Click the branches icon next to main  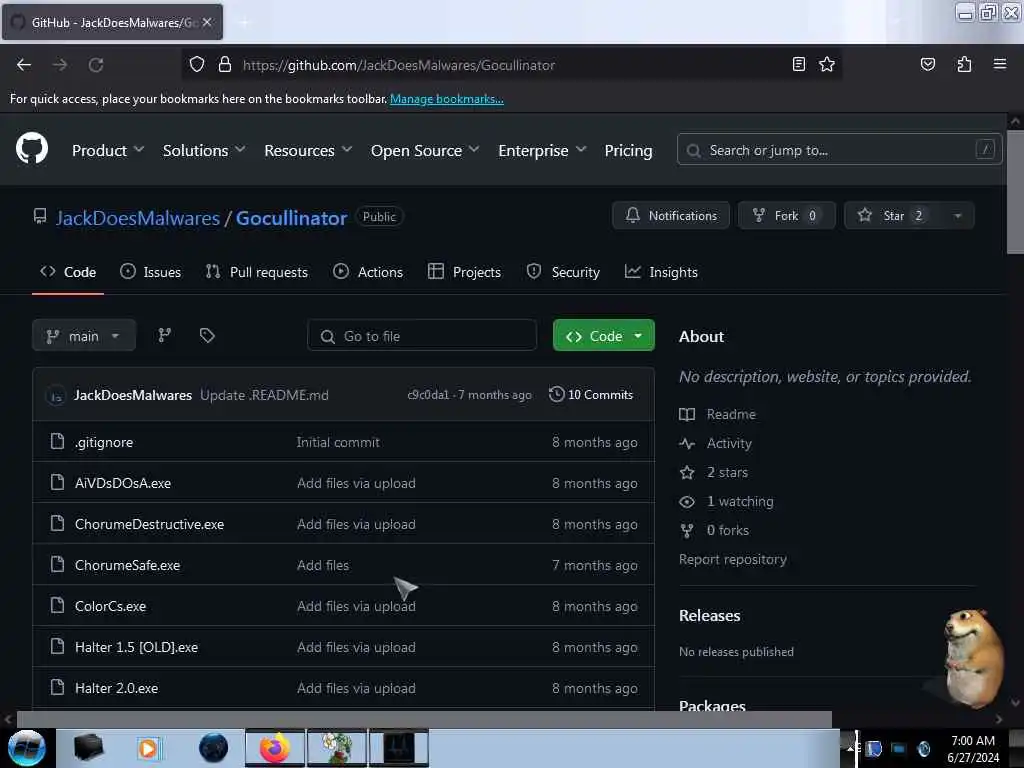165,336
